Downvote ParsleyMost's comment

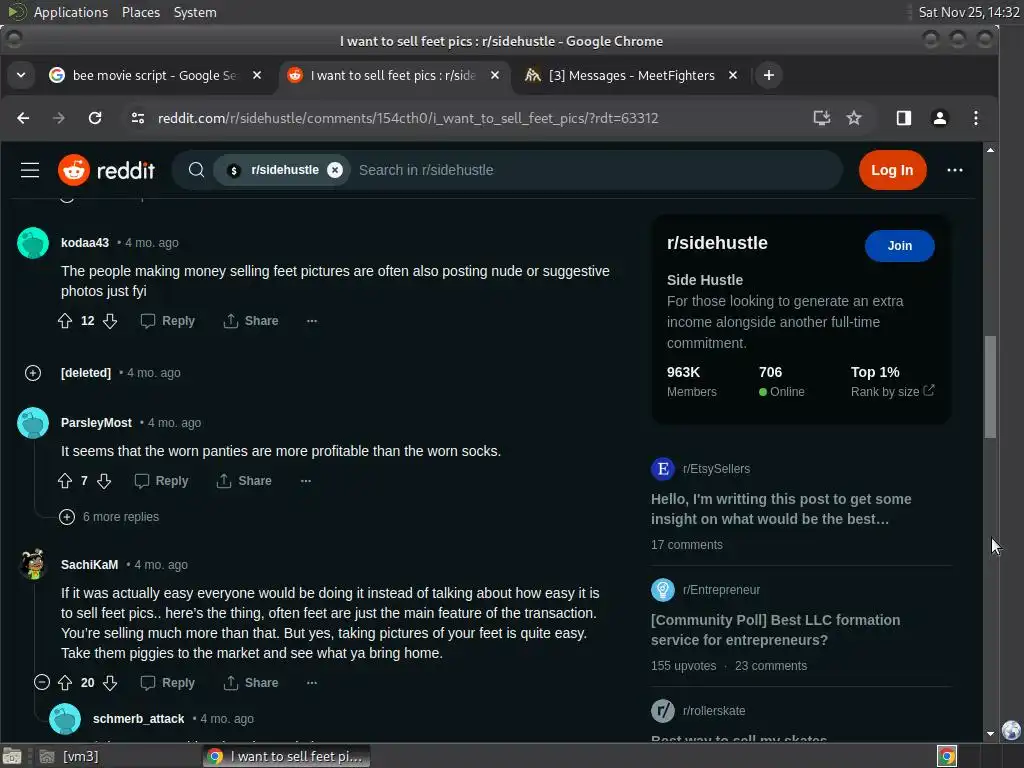(104, 481)
